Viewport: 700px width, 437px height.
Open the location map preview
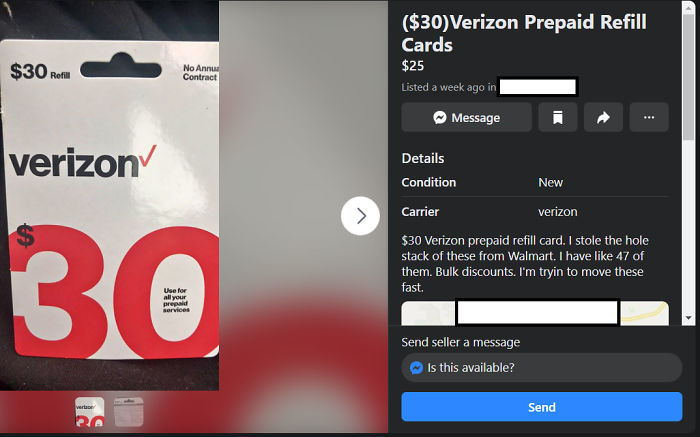(x=535, y=313)
